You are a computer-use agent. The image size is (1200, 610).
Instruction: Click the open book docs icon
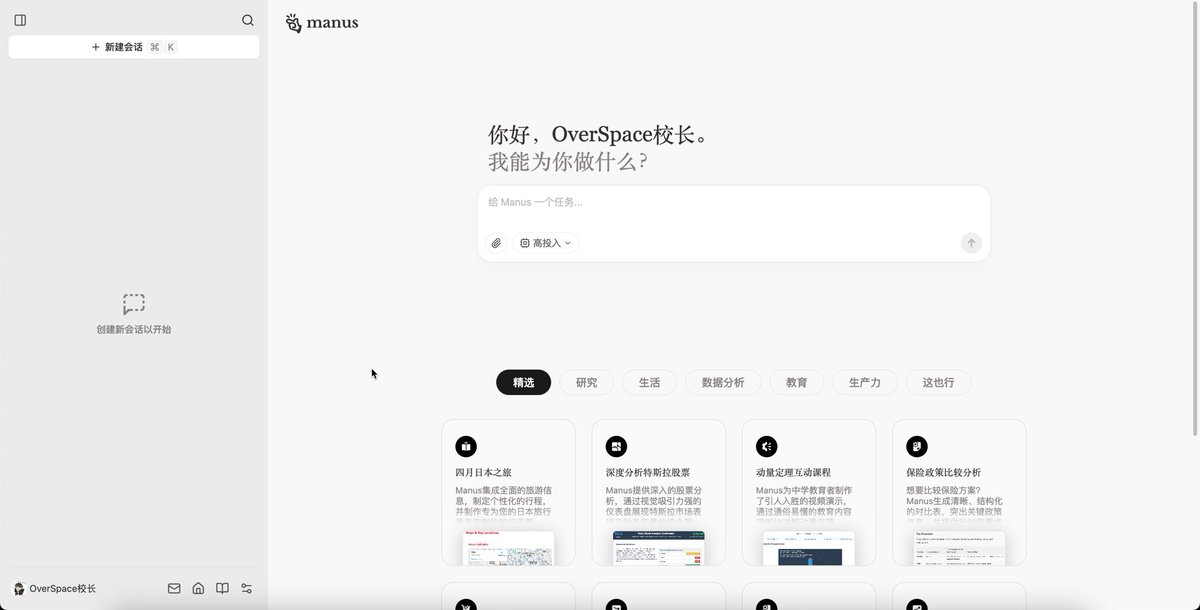(x=222, y=589)
